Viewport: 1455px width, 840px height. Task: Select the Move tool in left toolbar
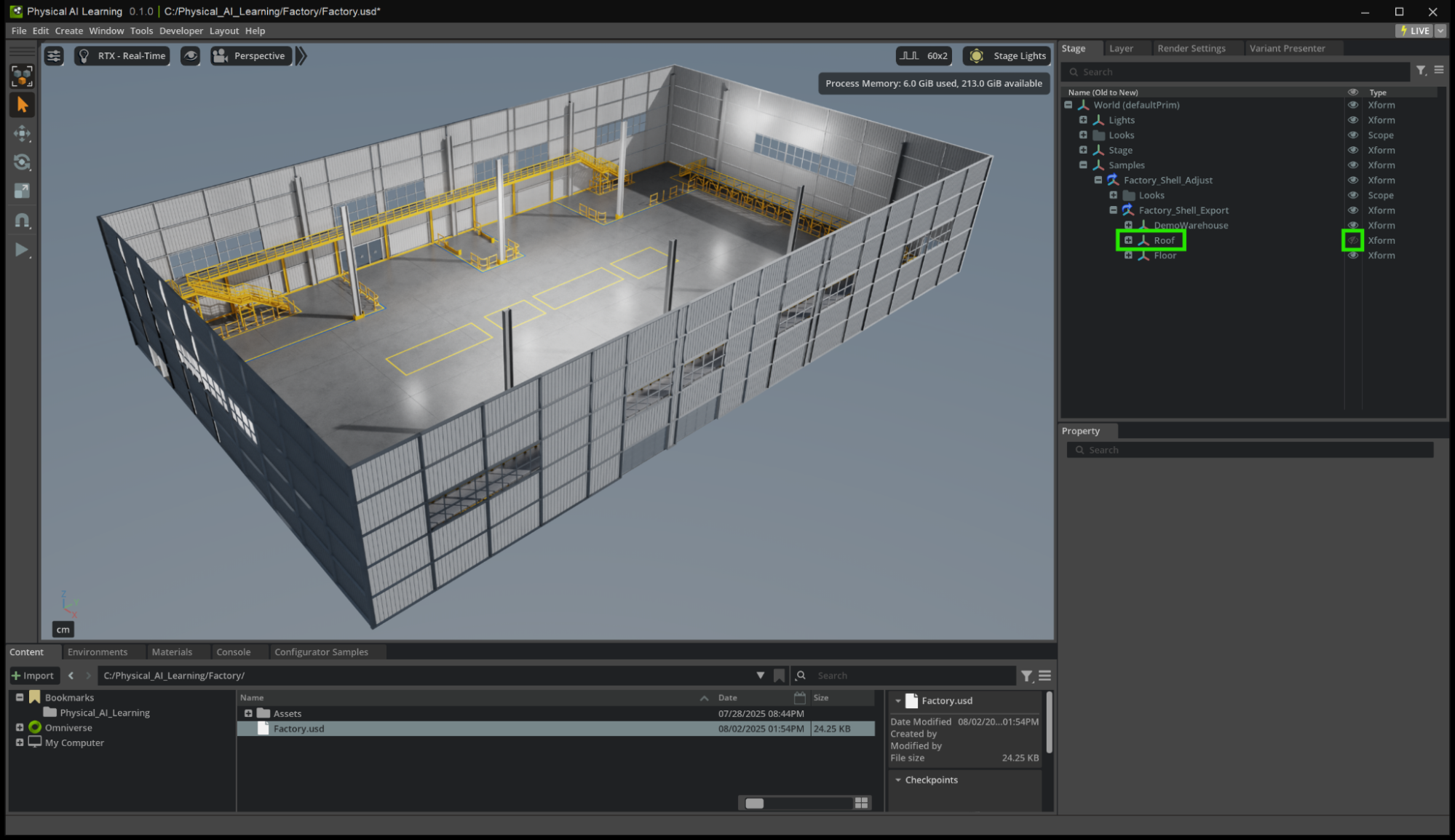(x=22, y=134)
